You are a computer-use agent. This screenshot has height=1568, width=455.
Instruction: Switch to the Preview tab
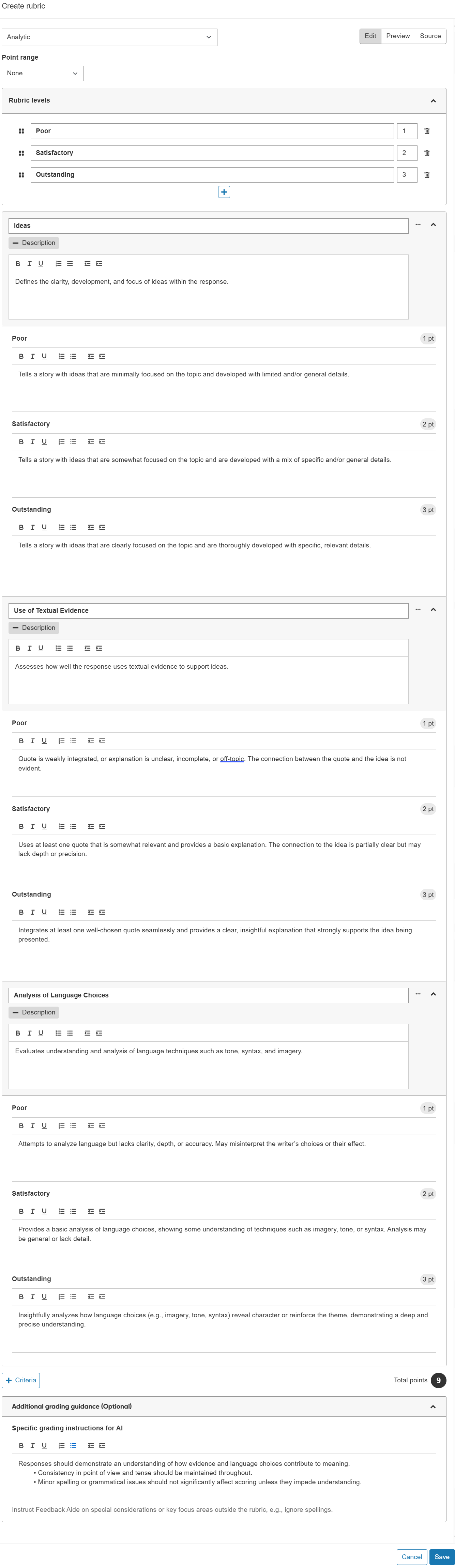point(398,36)
